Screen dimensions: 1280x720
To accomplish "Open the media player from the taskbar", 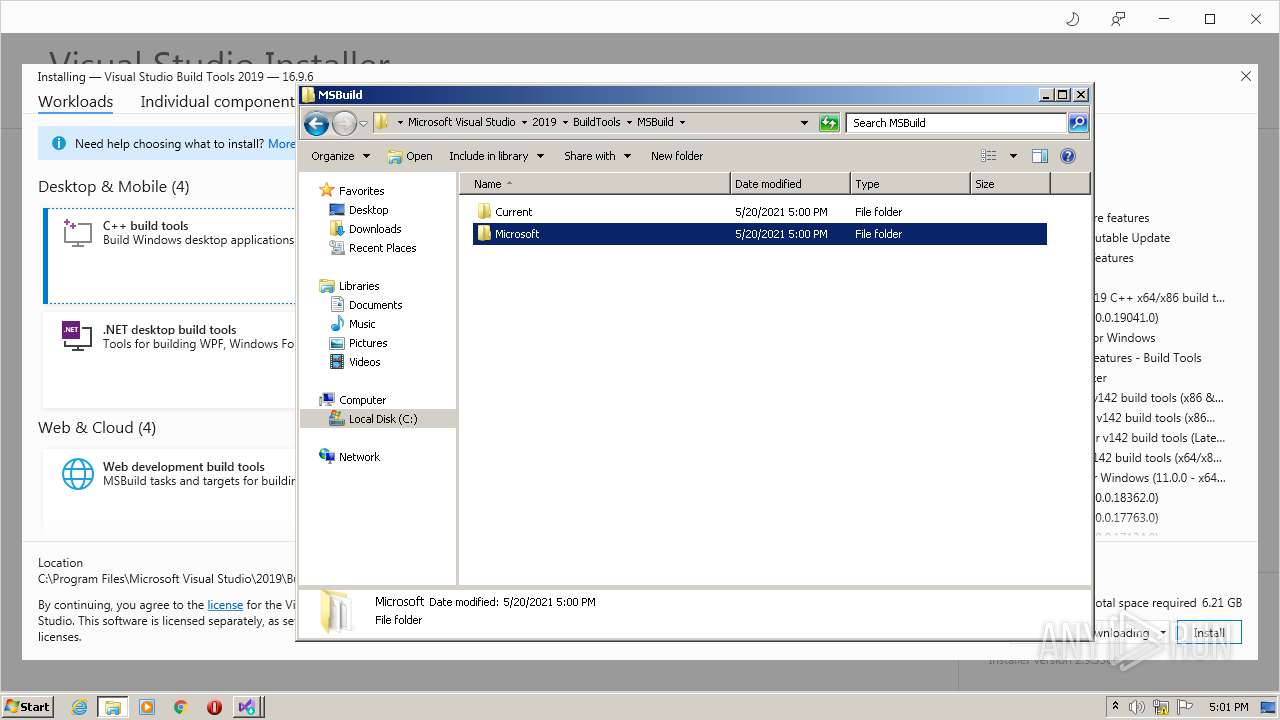I will tap(147, 707).
